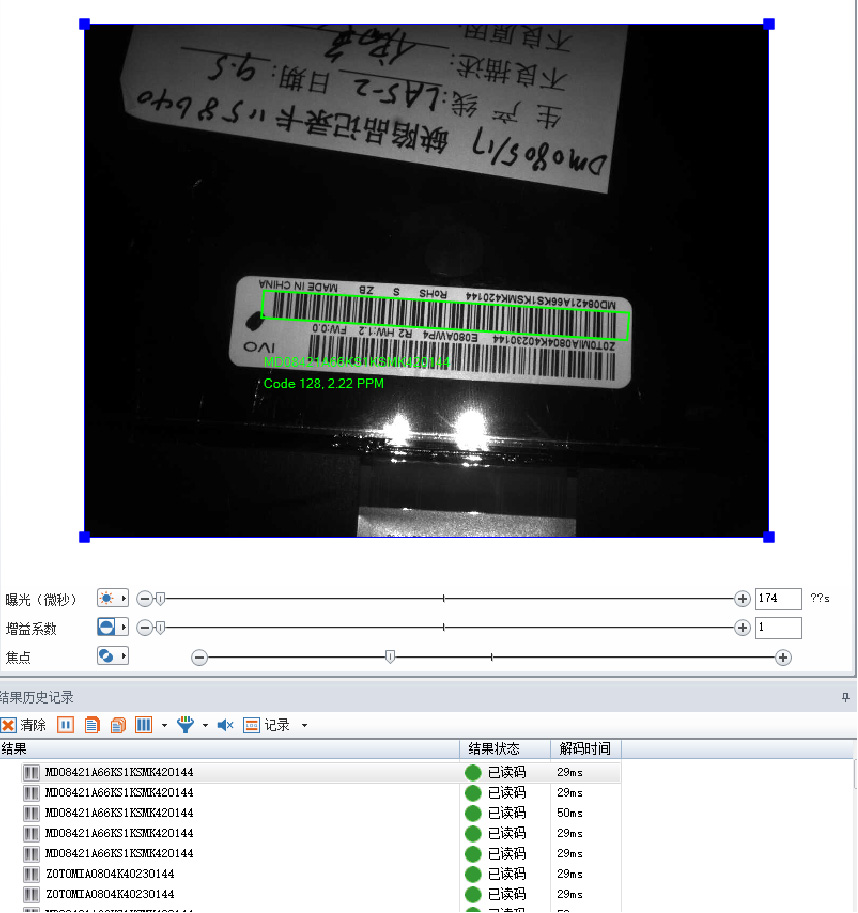Expand the gain icon's dropdown arrow
This screenshot has height=913, width=858.
(123, 627)
